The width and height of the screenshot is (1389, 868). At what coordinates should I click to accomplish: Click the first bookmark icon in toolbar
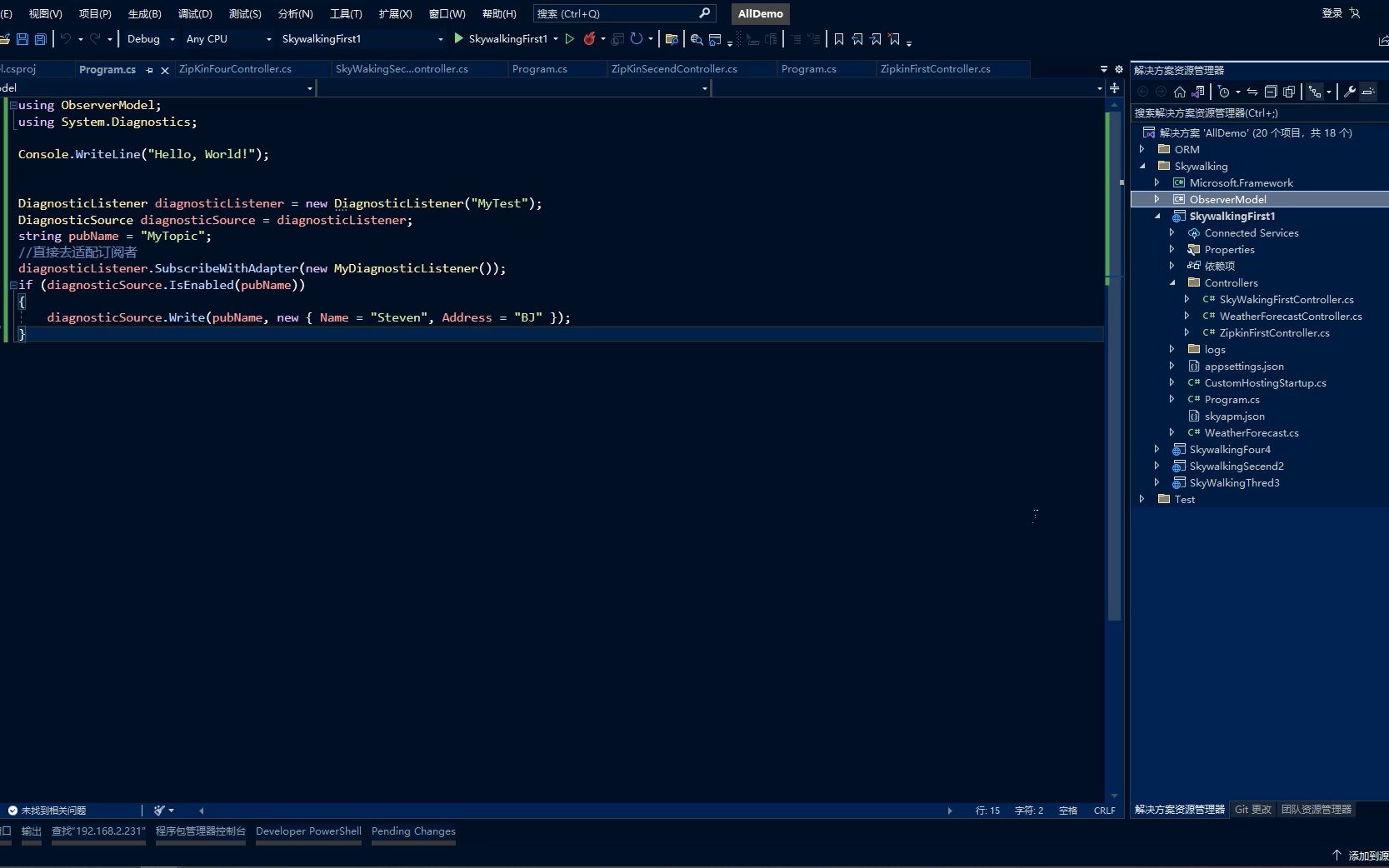[x=839, y=39]
